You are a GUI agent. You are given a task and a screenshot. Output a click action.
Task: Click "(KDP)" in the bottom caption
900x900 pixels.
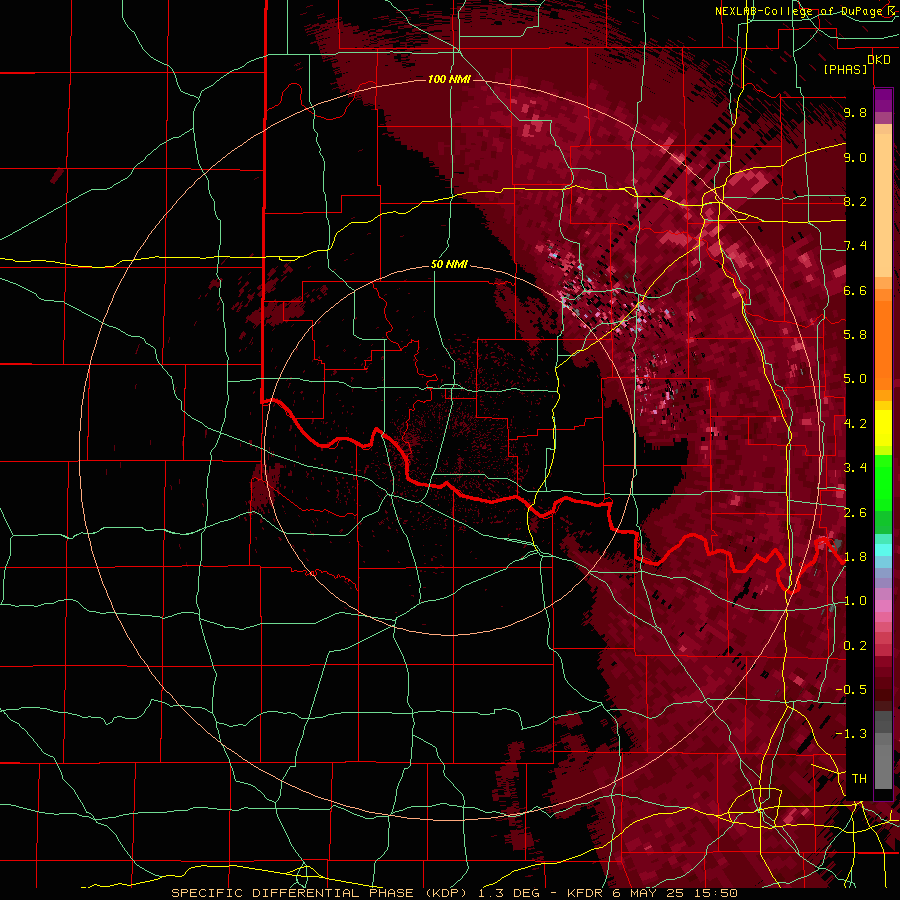(447, 893)
